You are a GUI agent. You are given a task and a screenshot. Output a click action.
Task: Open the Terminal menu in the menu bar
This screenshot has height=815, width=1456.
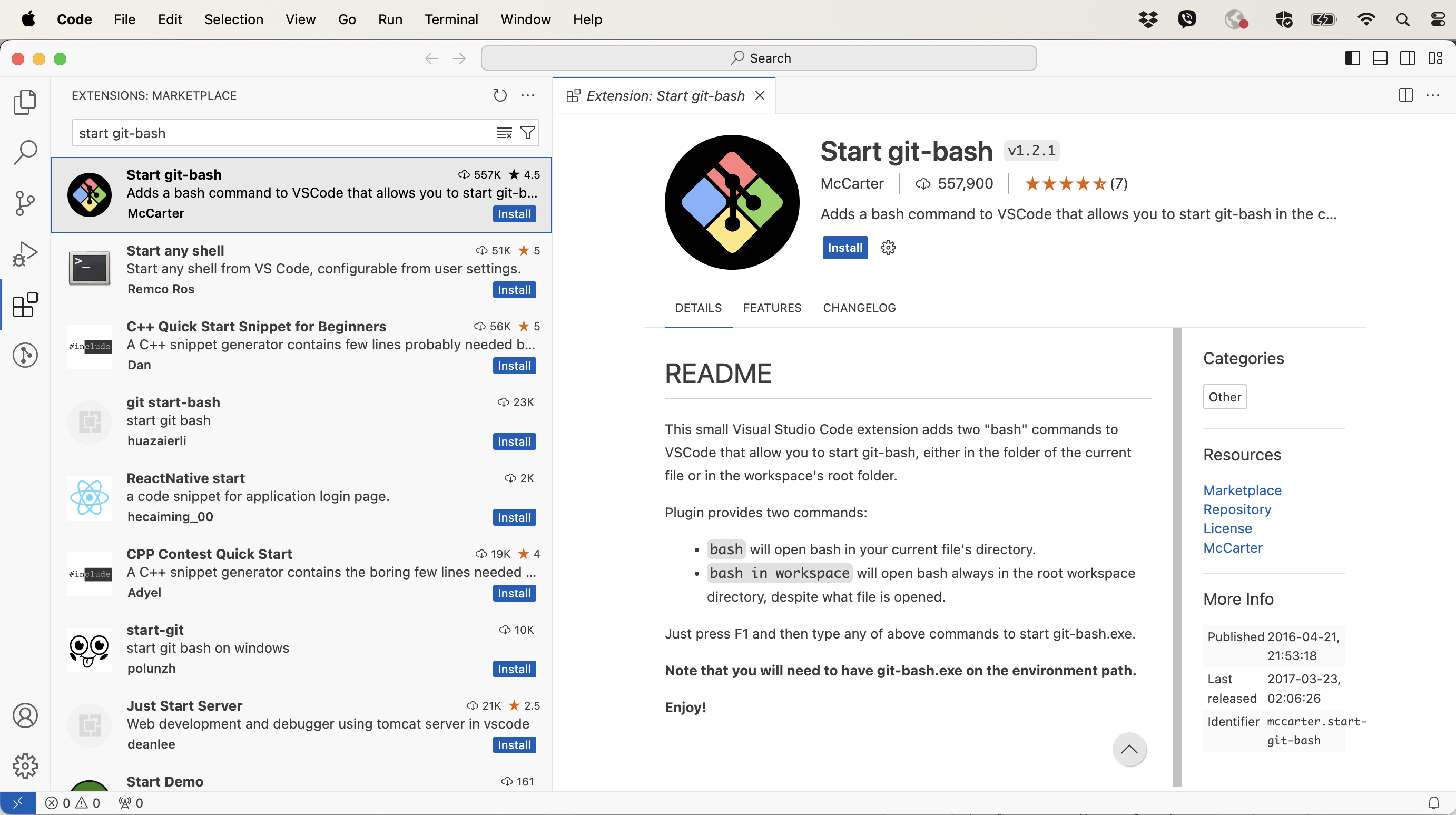[x=451, y=18]
